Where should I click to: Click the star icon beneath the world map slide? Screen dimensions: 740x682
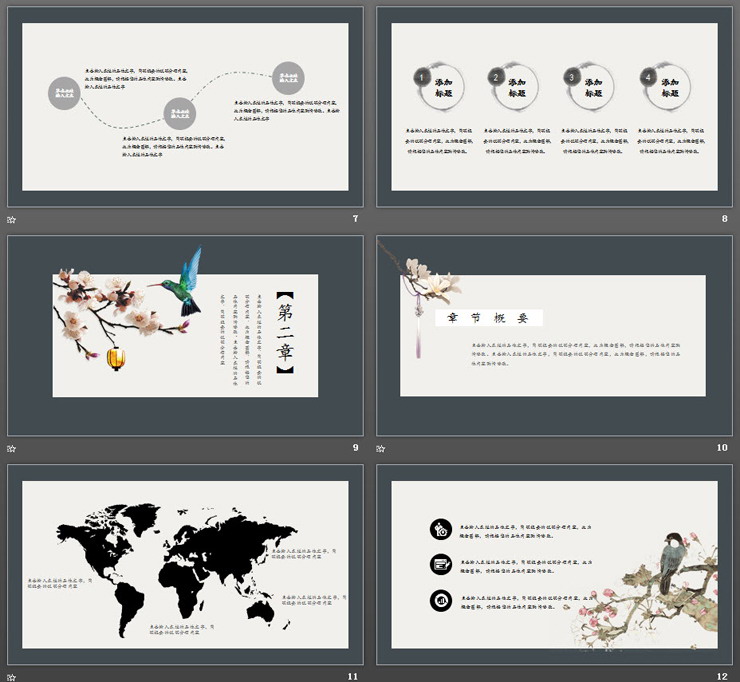pyautogui.click(x=12, y=676)
